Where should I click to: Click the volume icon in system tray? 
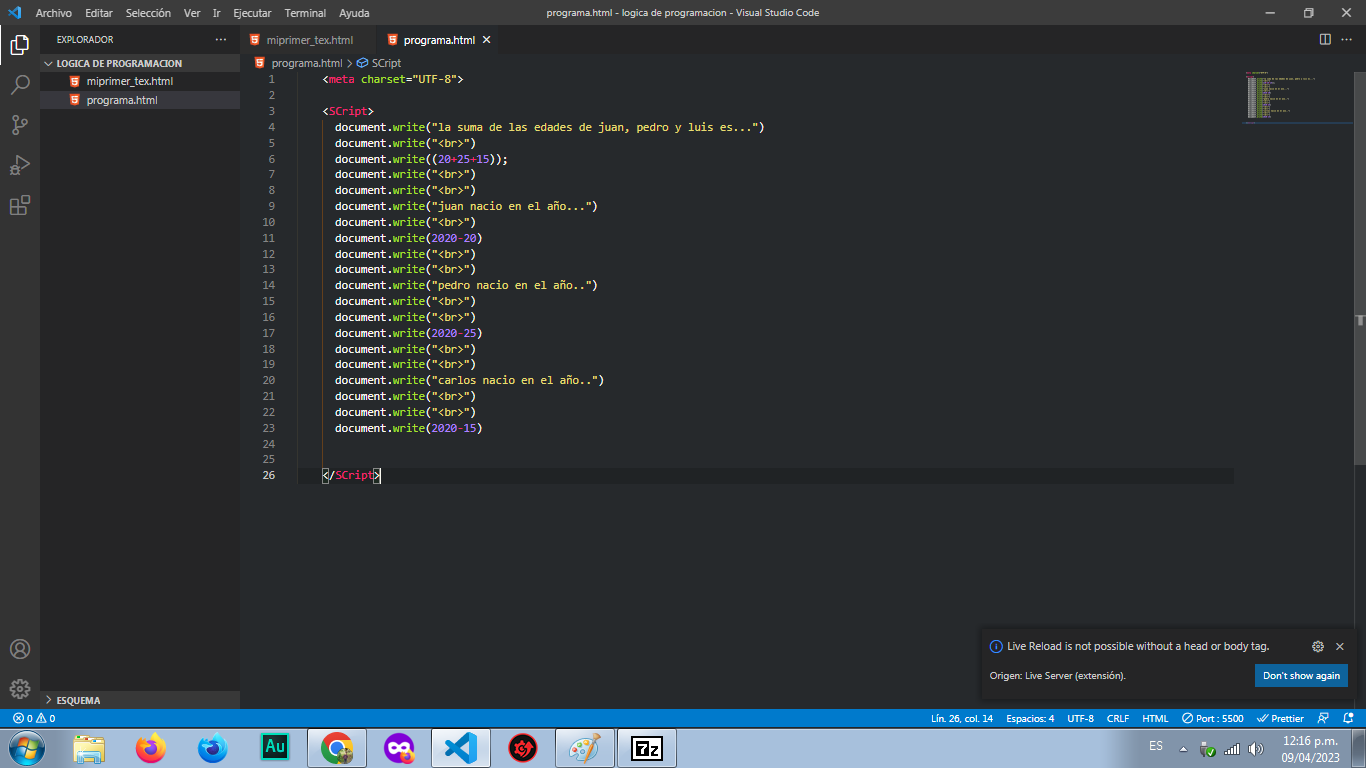(x=1256, y=749)
